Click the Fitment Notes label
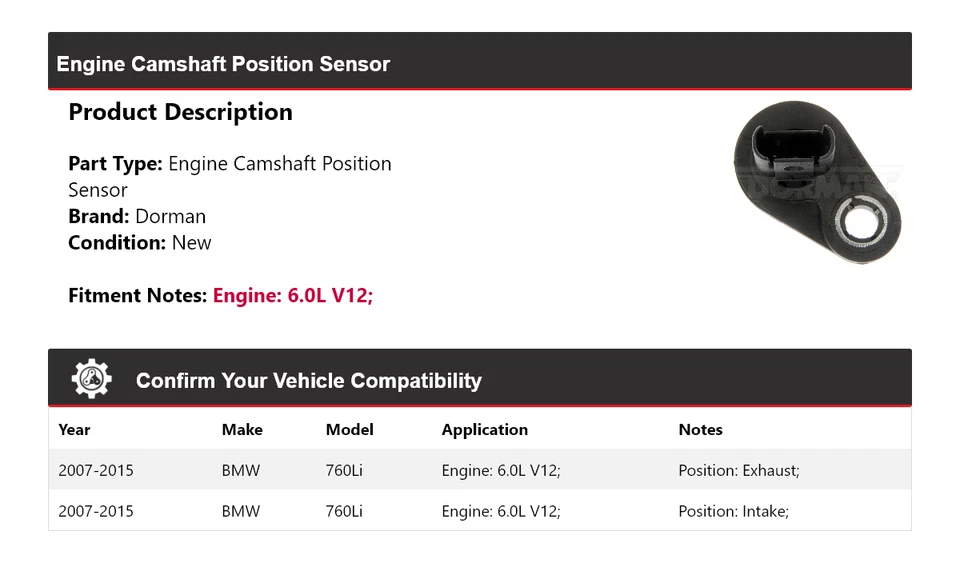The width and height of the screenshot is (960, 563). point(137,295)
